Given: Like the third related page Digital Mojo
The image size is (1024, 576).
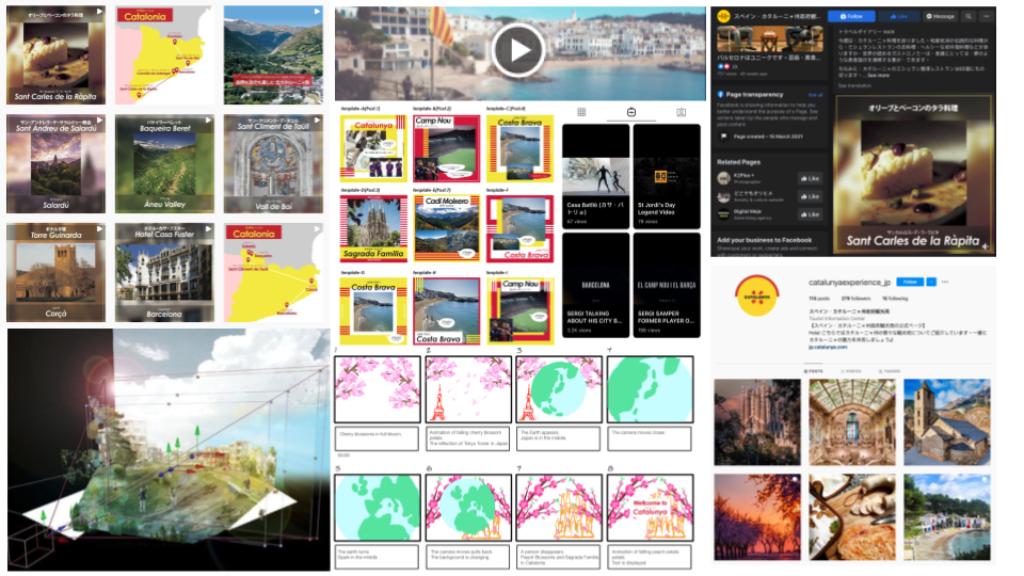Looking at the screenshot, I should [809, 213].
